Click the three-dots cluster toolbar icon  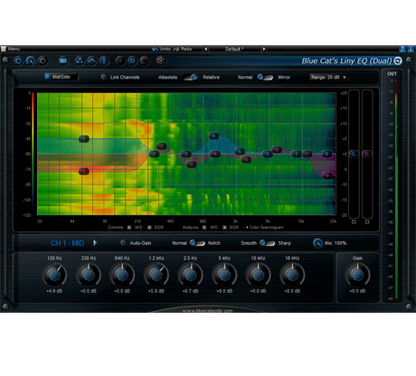point(79,61)
